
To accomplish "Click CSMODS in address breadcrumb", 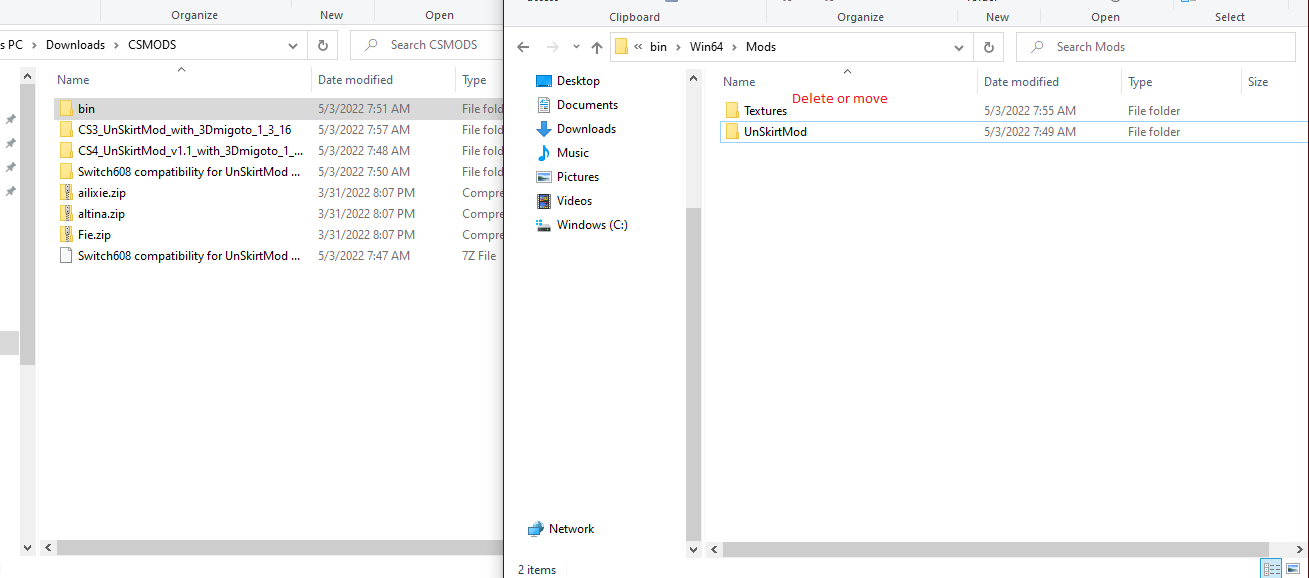I will tap(152, 45).
